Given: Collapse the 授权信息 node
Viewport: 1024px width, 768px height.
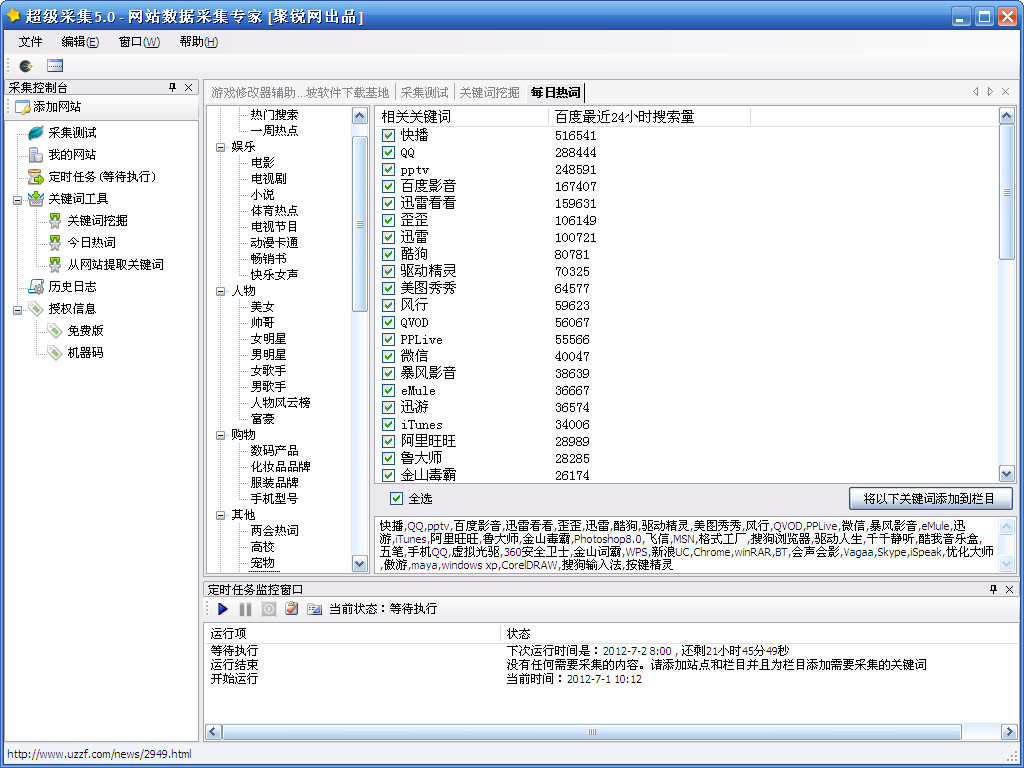Looking at the screenshot, I should click(x=18, y=310).
